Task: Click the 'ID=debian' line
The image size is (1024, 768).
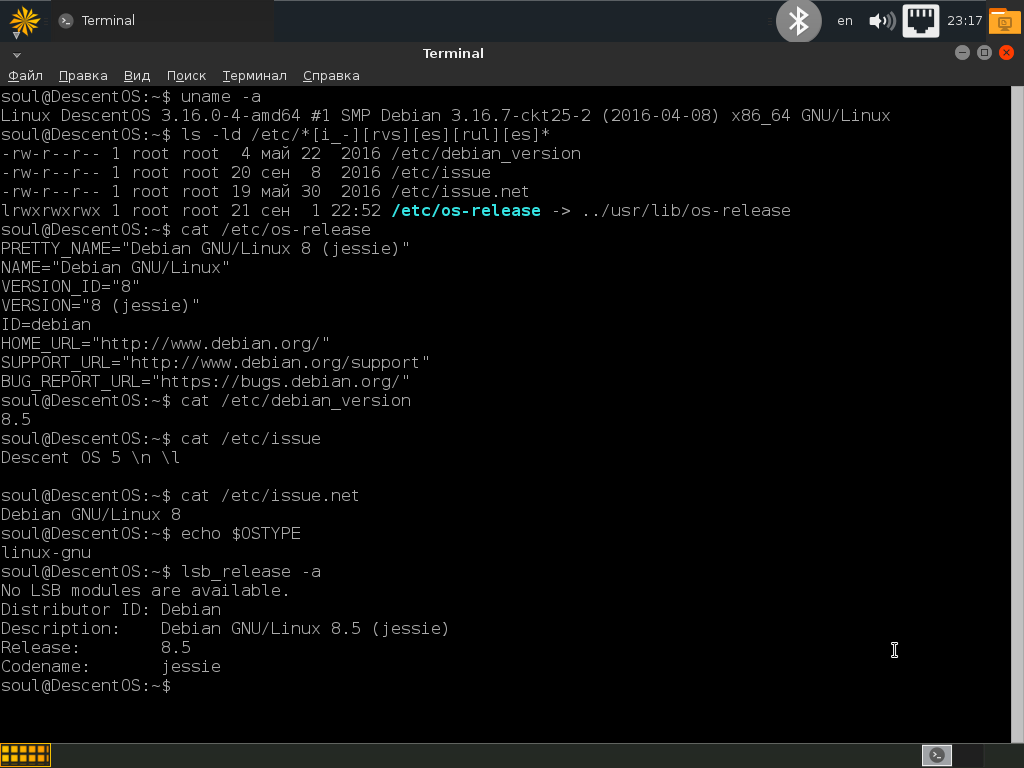Action: click(46, 325)
